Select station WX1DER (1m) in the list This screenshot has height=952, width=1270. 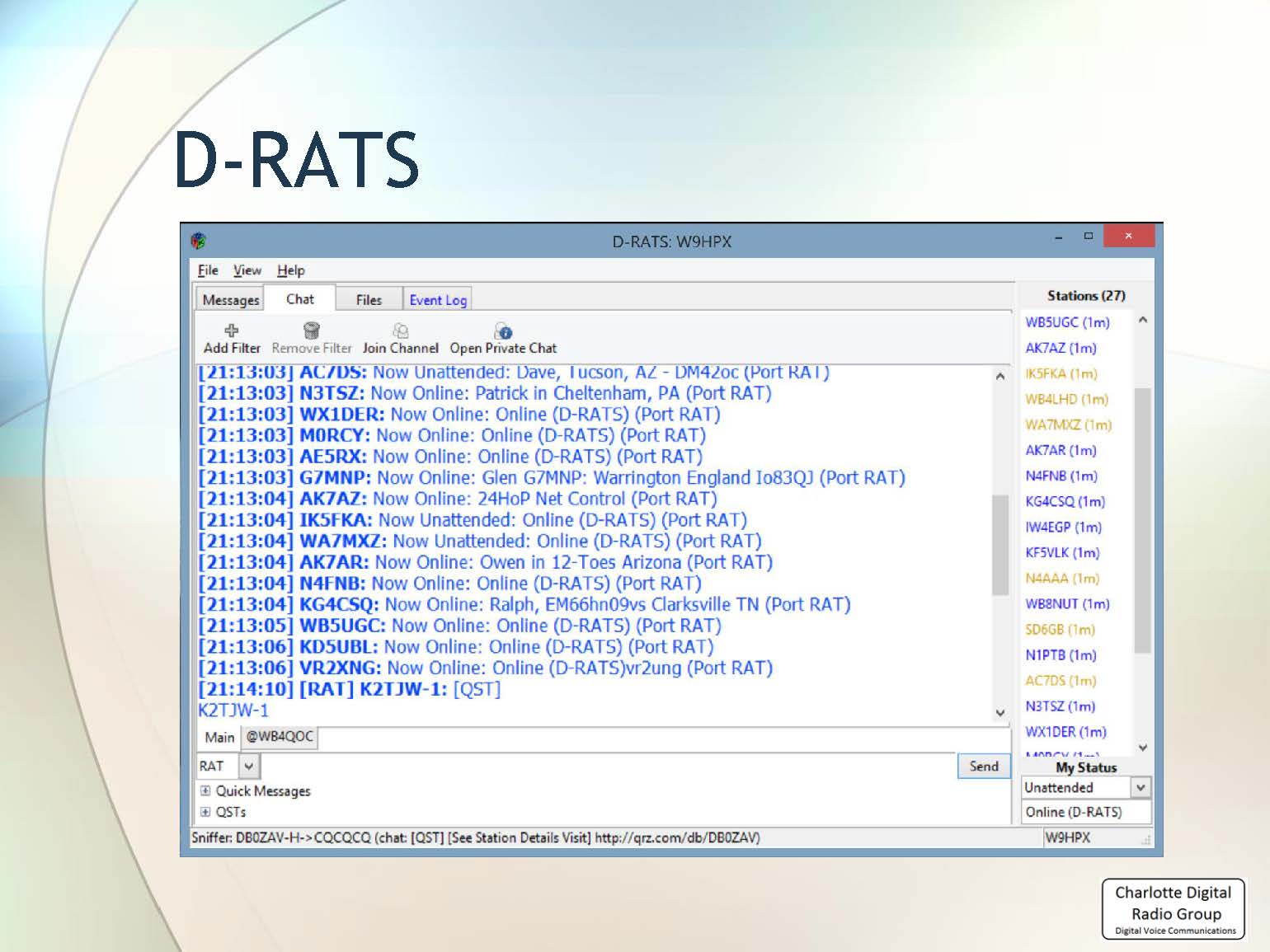[1065, 731]
